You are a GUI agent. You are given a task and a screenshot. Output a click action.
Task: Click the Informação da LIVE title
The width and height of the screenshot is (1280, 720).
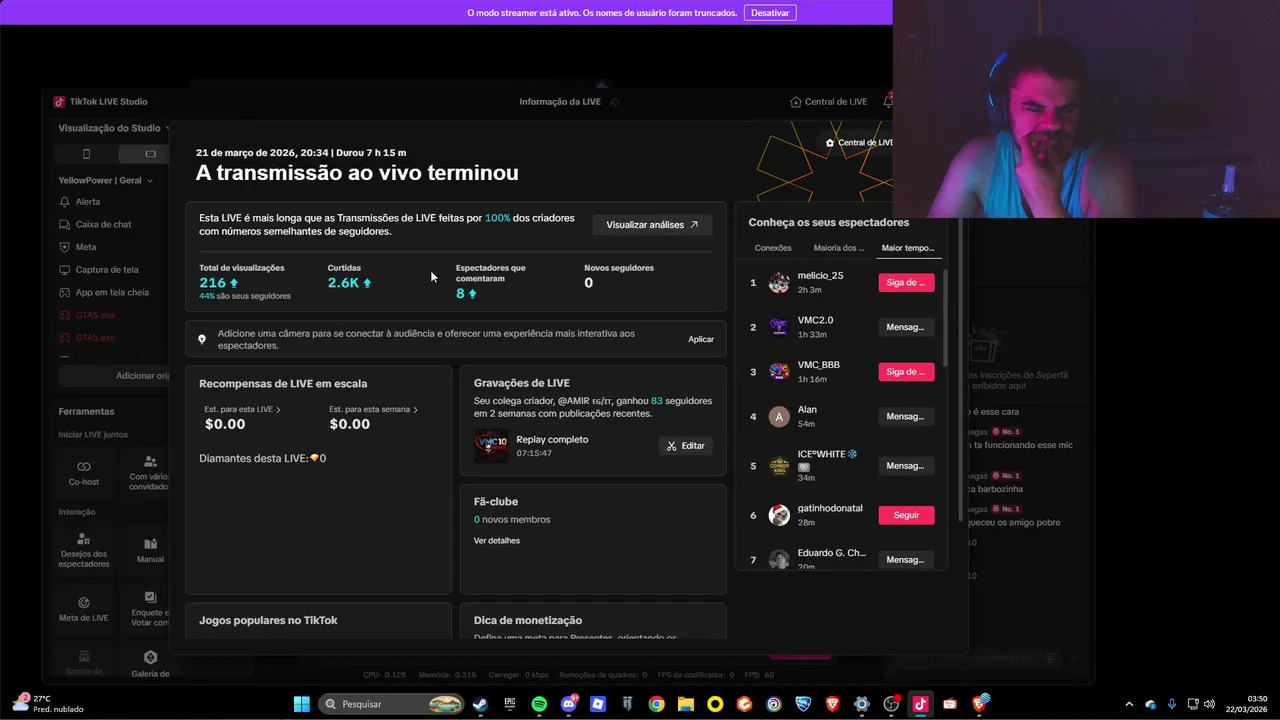(x=560, y=102)
